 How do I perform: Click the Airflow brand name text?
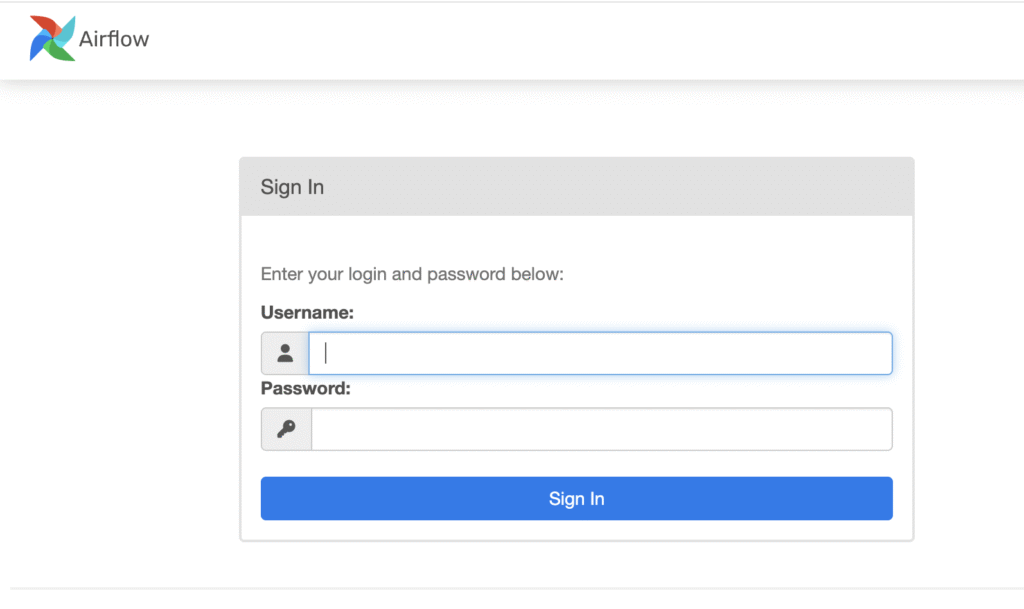click(114, 40)
